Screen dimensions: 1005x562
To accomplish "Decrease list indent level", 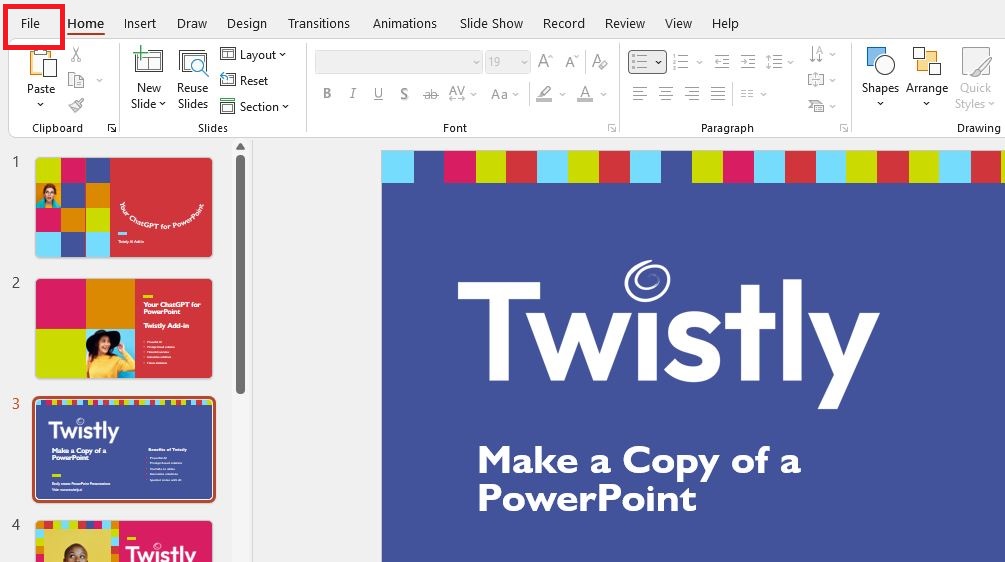I will pos(722,62).
